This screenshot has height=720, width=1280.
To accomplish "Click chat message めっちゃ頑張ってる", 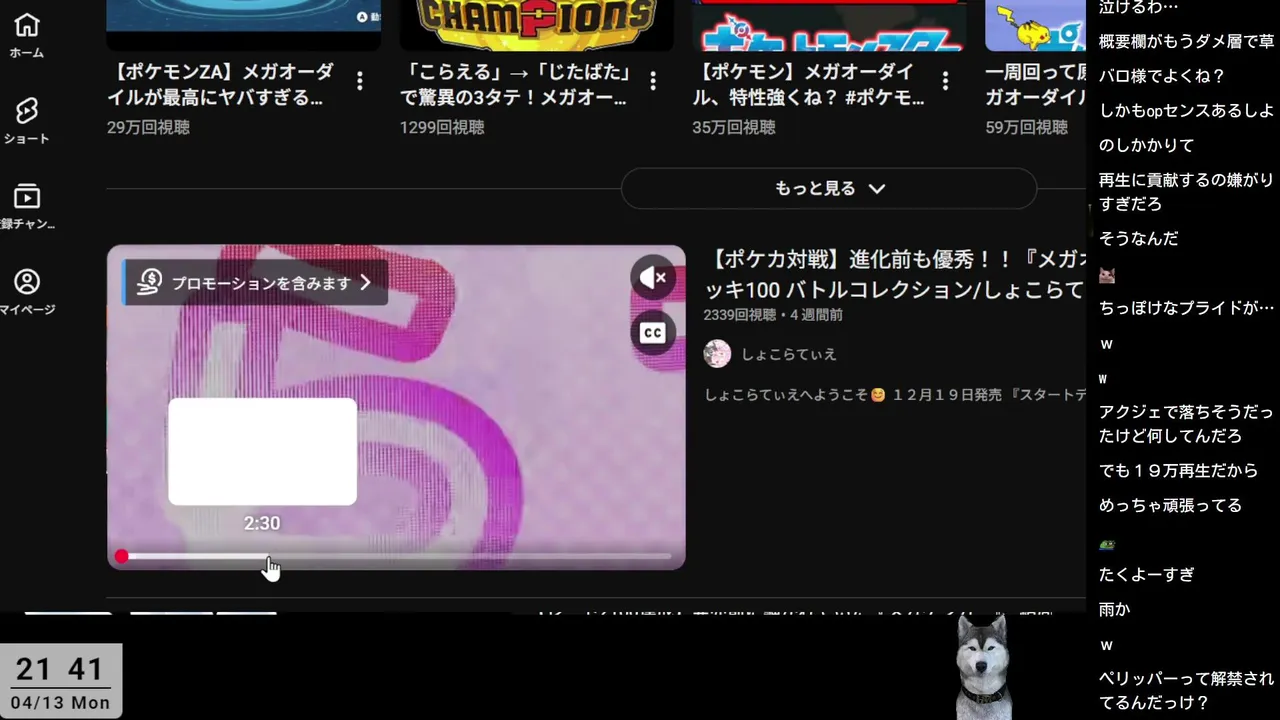I will point(1170,505).
